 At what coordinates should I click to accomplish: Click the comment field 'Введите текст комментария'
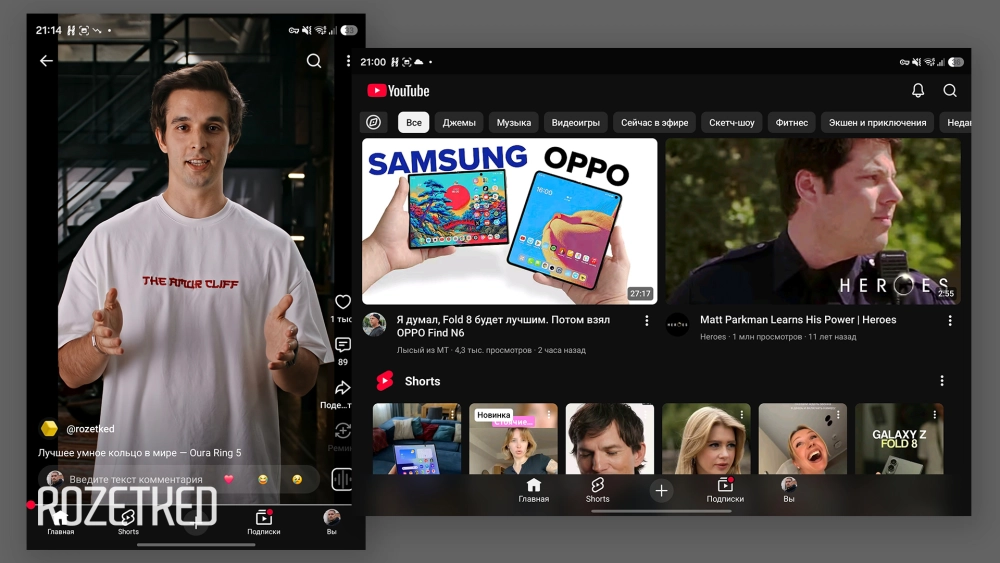click(x=136, y=479)
